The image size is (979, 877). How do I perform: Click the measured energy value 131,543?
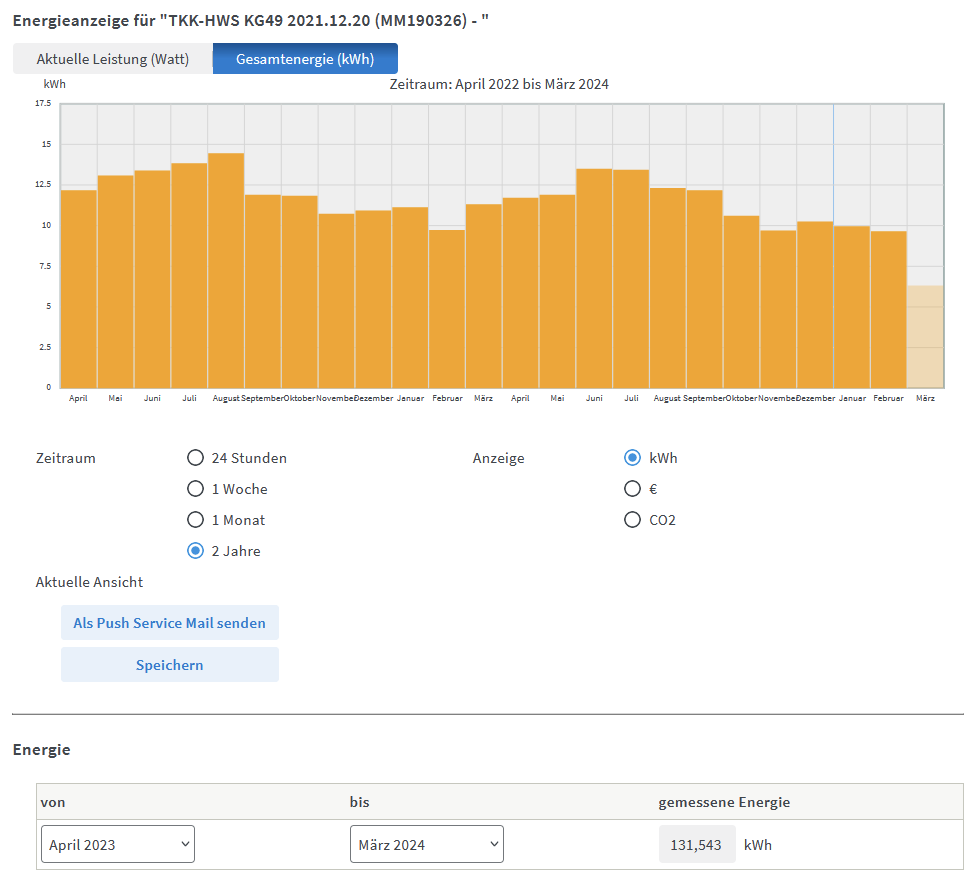click(697, 844)
